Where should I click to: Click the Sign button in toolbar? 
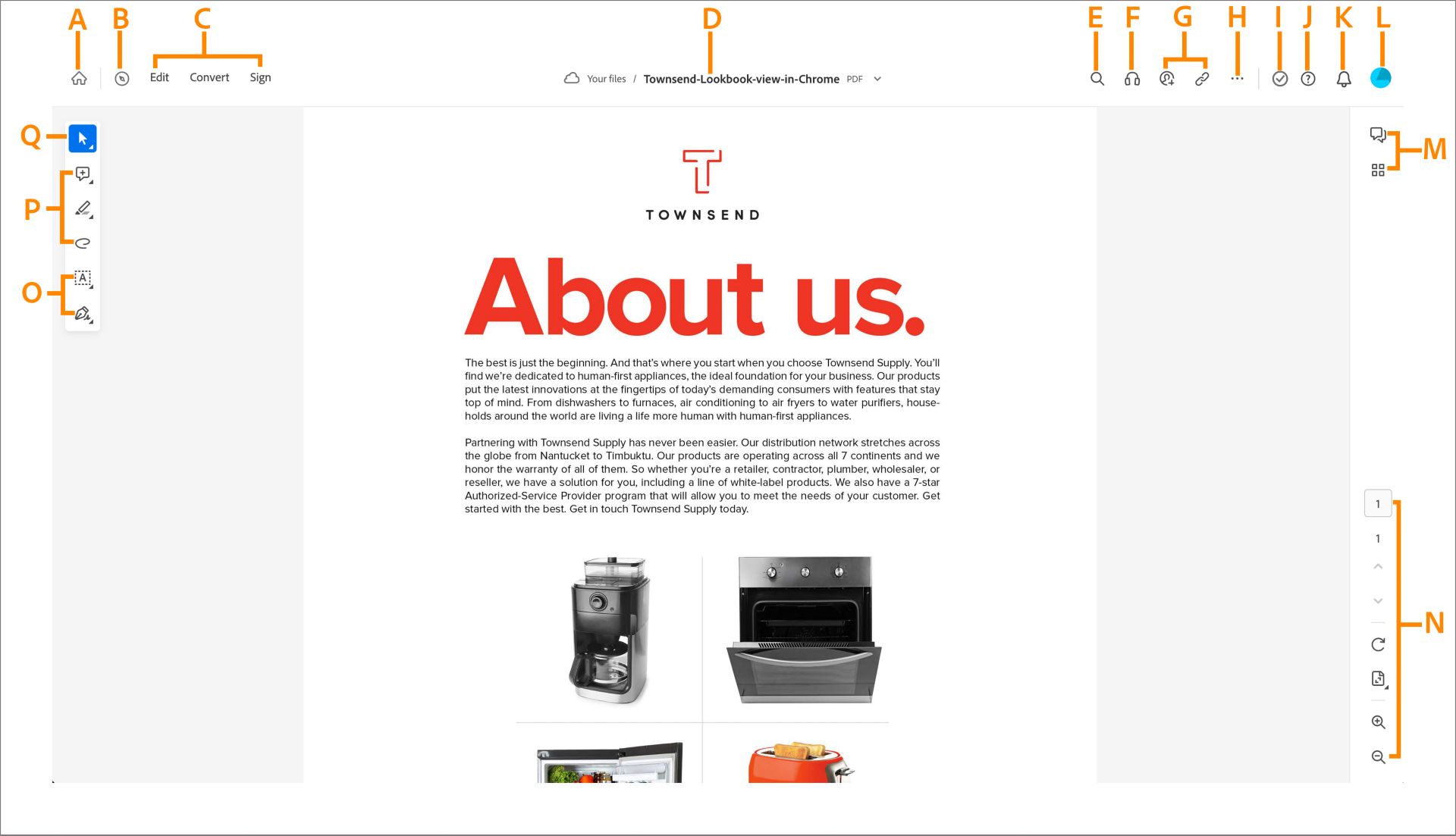(x=259, y=77)
